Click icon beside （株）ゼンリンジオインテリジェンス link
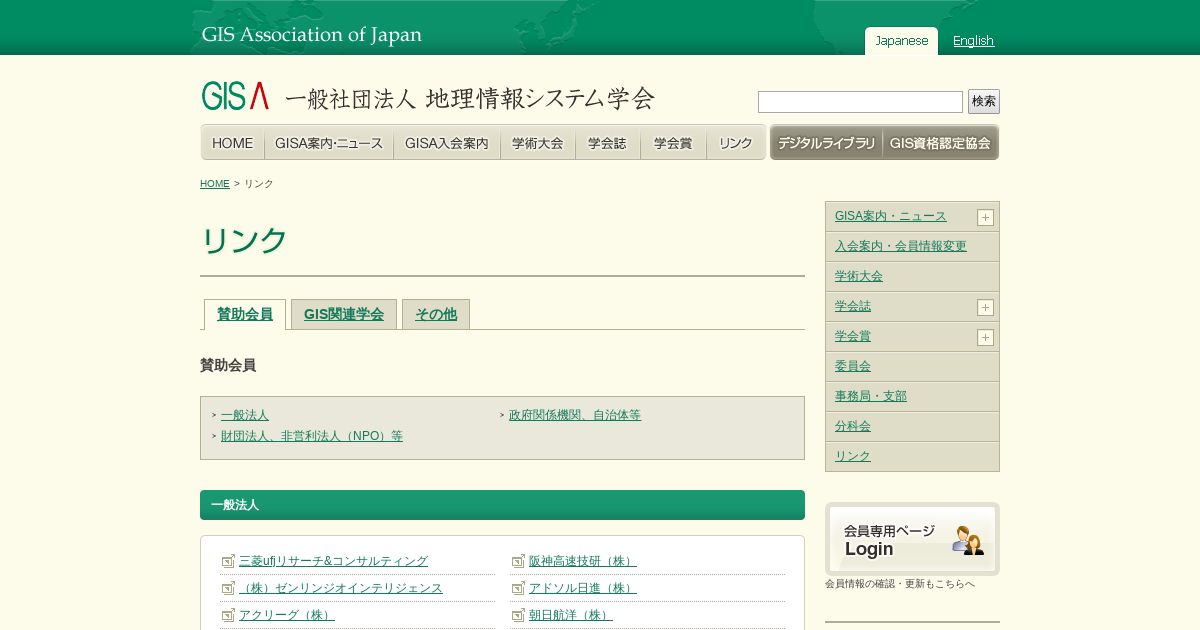 point(228,588)
